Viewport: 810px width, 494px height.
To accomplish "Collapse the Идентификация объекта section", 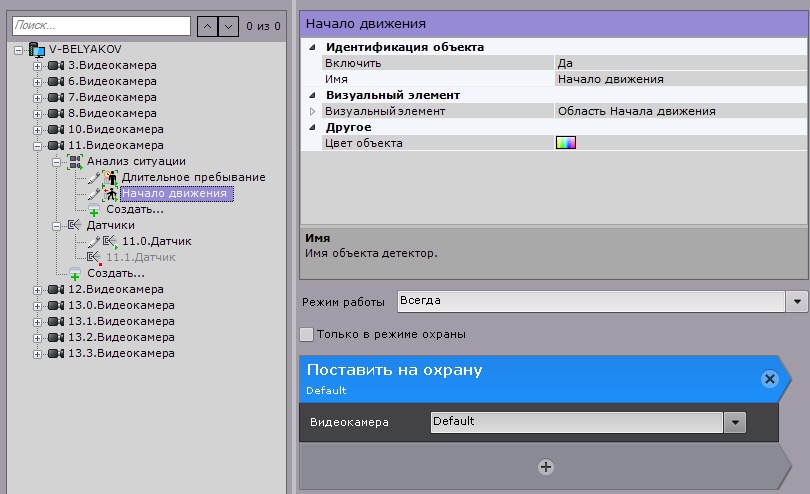I will [x=312, y=47].
